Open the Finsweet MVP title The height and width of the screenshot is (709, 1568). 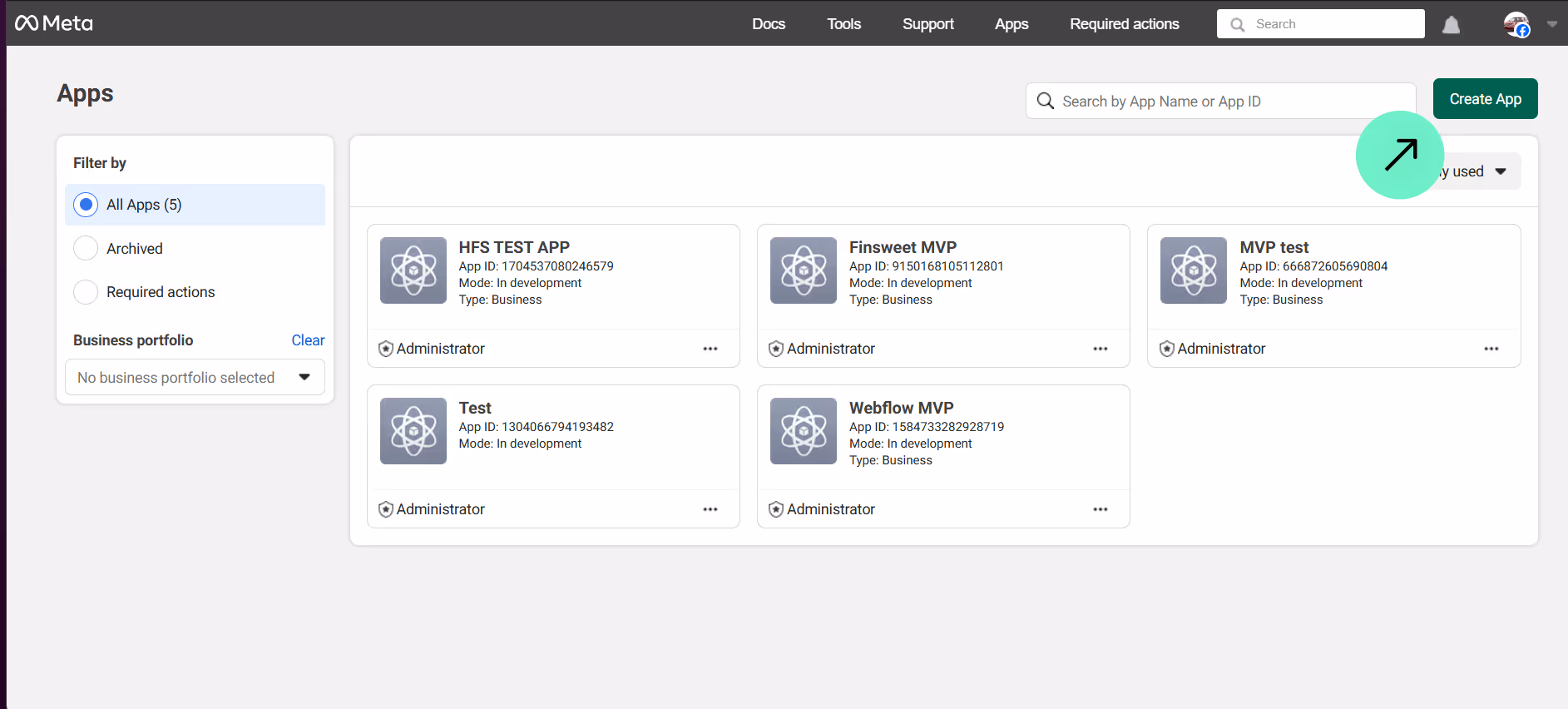click(903, 247)
